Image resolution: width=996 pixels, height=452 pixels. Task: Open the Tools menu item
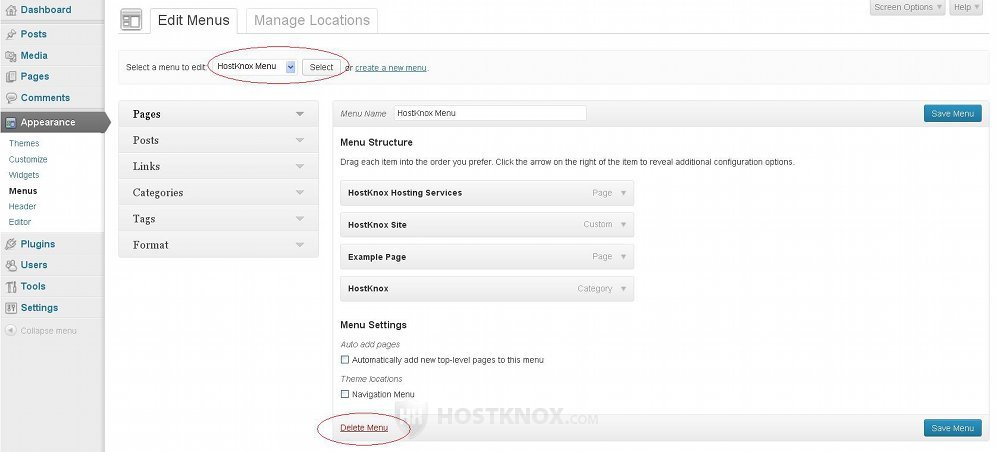(x=33, y=287)
